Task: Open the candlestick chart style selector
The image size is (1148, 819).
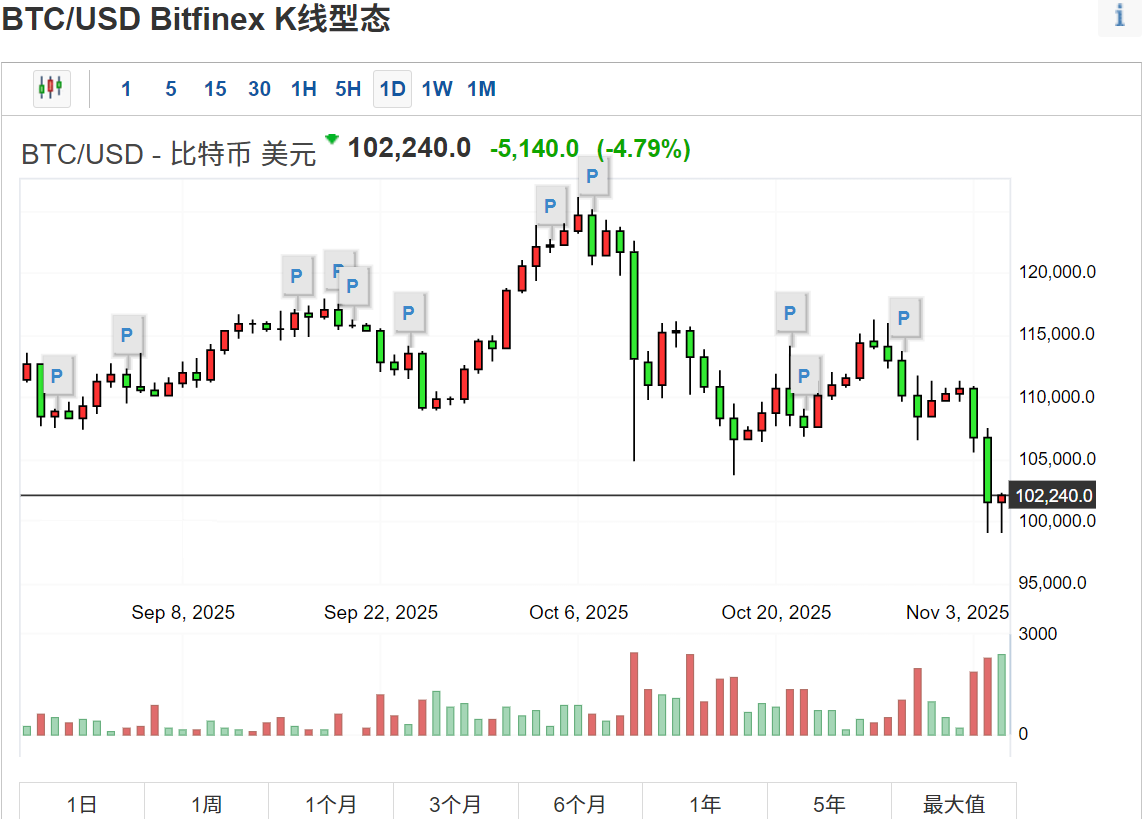Action: click(51, 89)
